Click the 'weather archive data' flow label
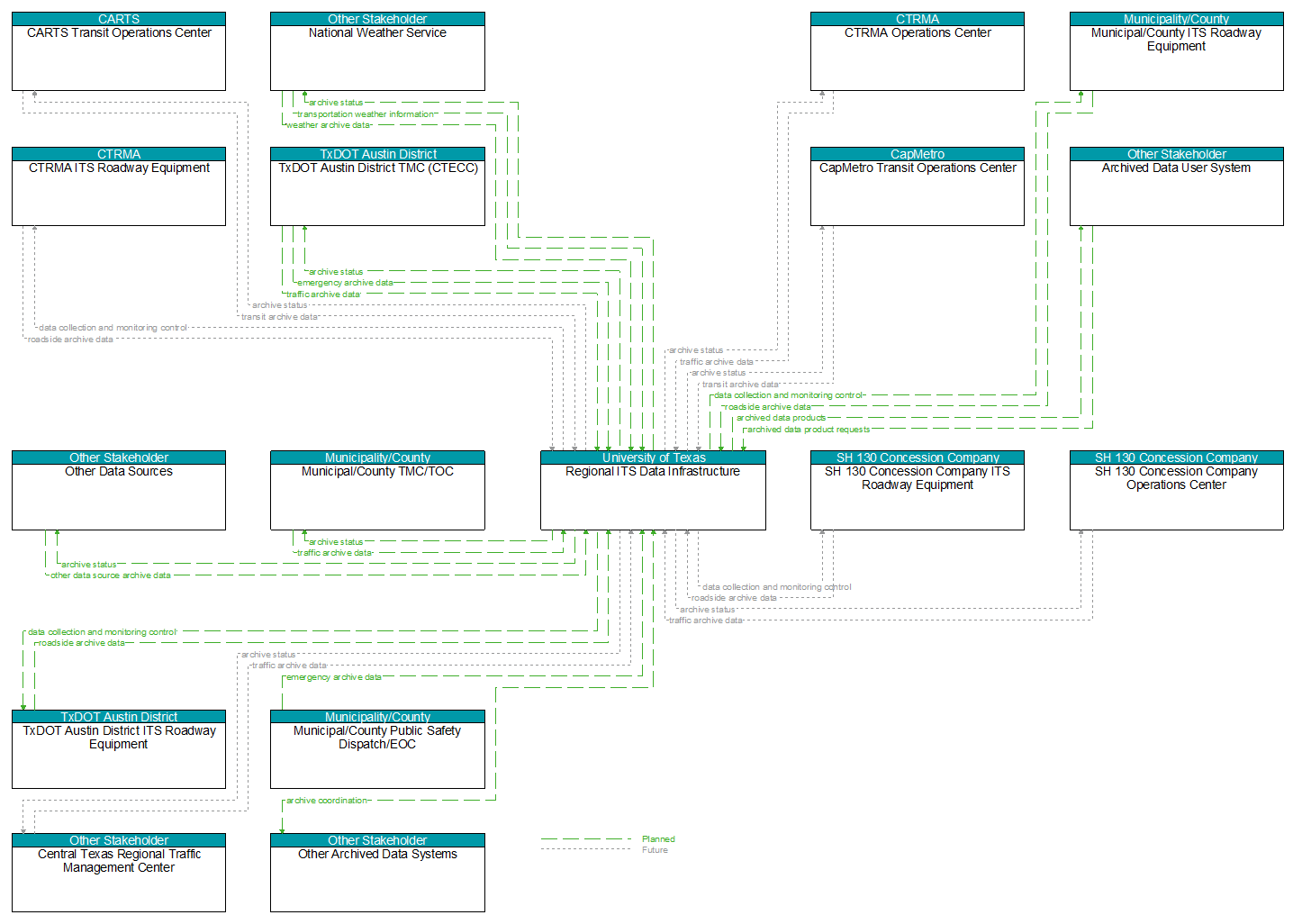This screenshot has height=924, width=1293. click(329, 125)
